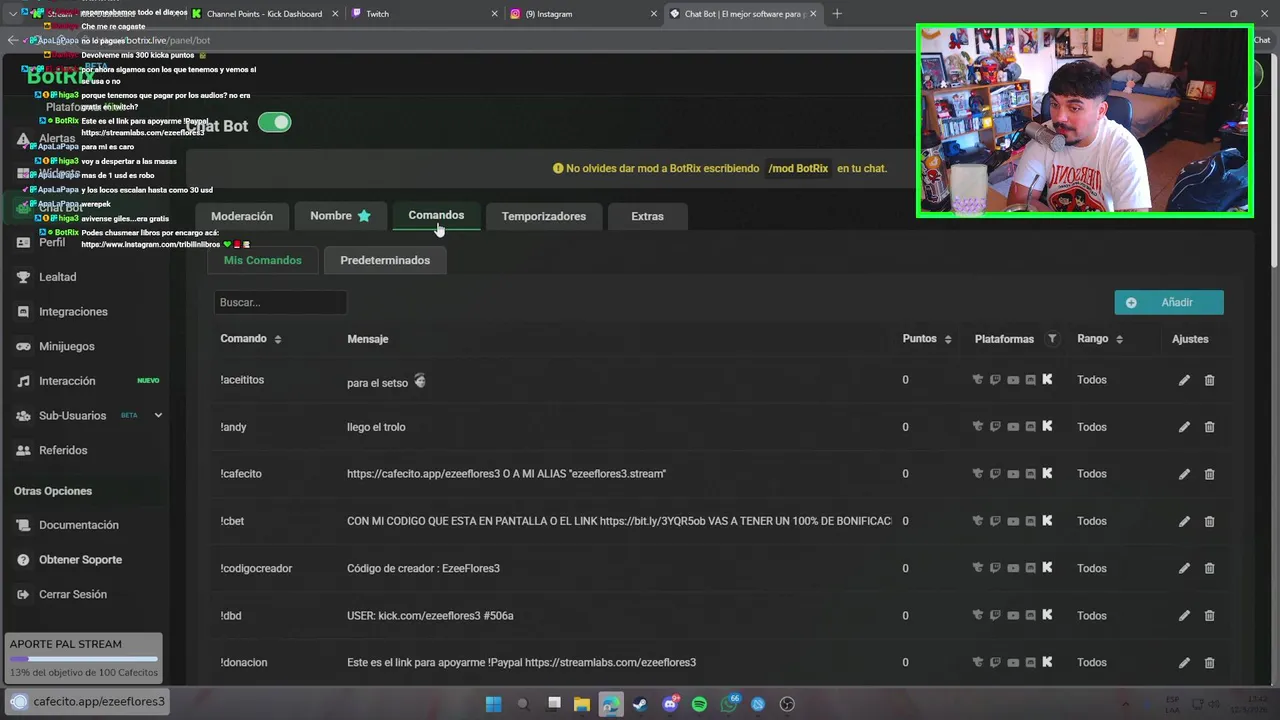Click the !cbet message text
Viewport: 1280px width, 720px height.
click(619, 521)
